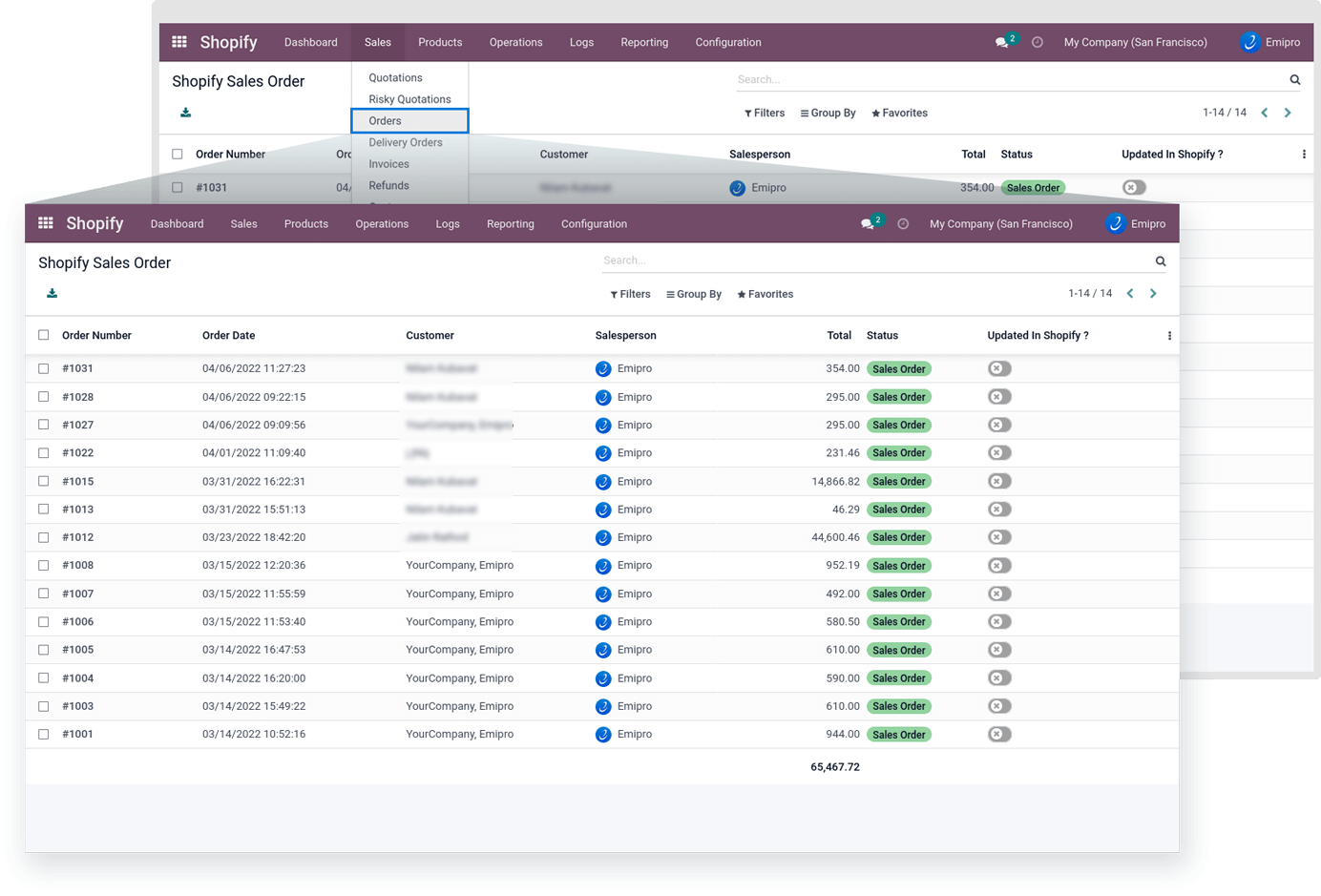Go to previous page in back window
Viewport: 1321px width, 896px height.
coord(1265,113)
